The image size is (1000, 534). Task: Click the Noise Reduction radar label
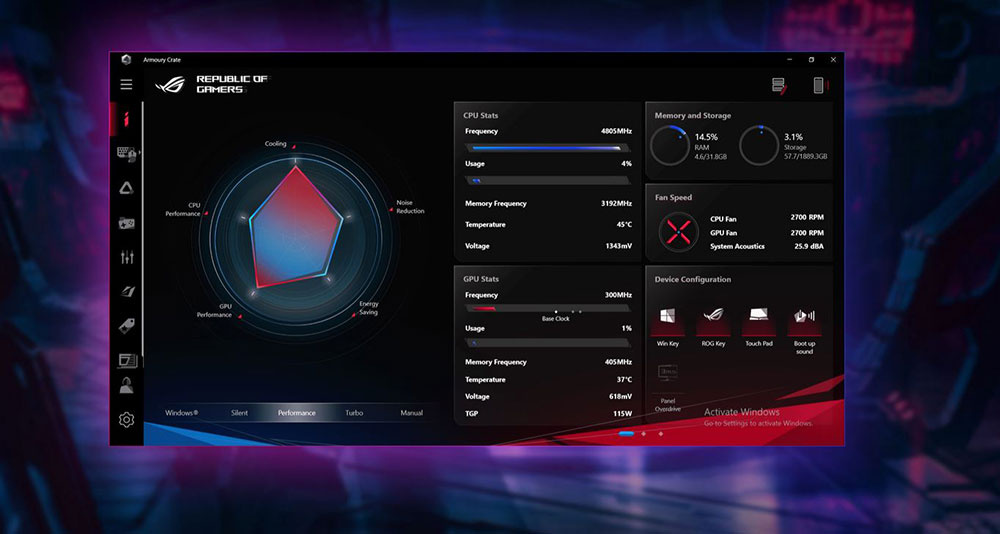(x=410, y=207)
